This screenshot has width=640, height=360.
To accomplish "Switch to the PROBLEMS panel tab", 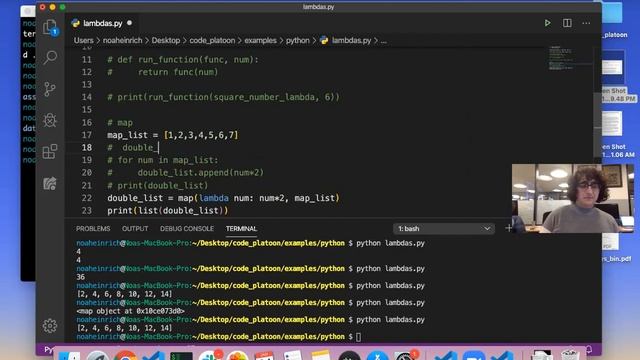I will click(93, 229).
